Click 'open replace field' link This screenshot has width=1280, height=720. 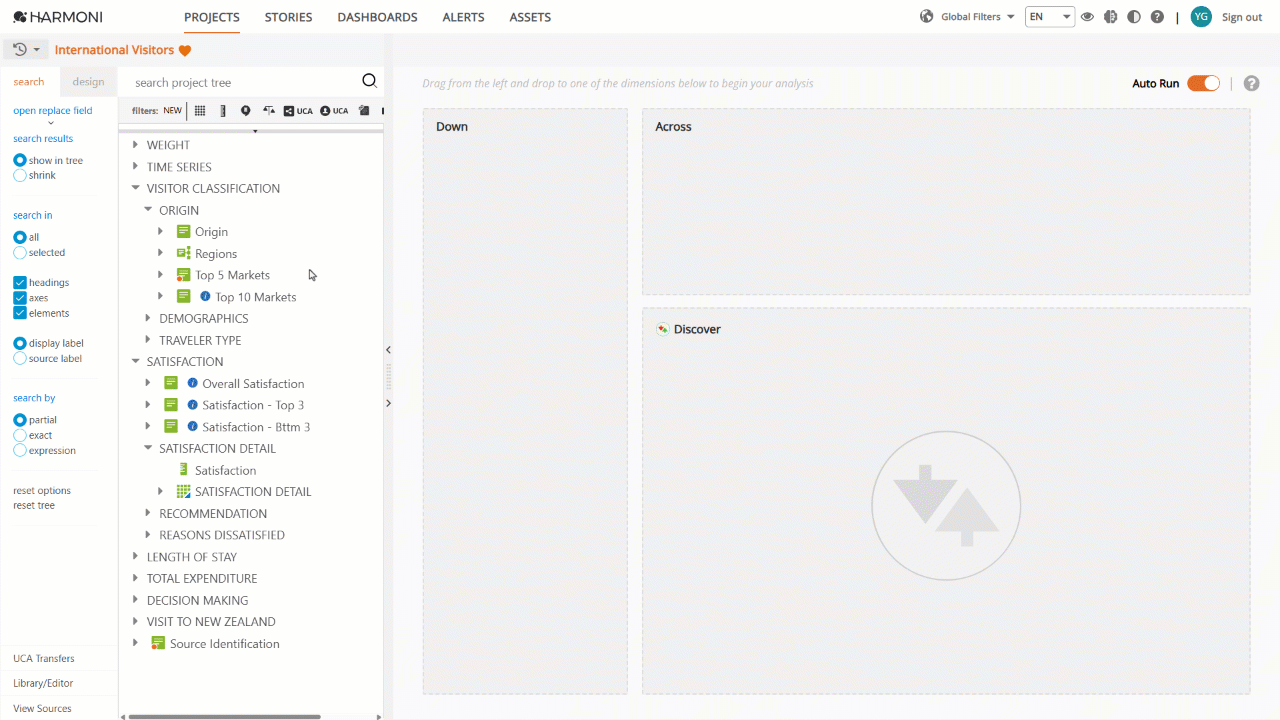click(52, 111)
